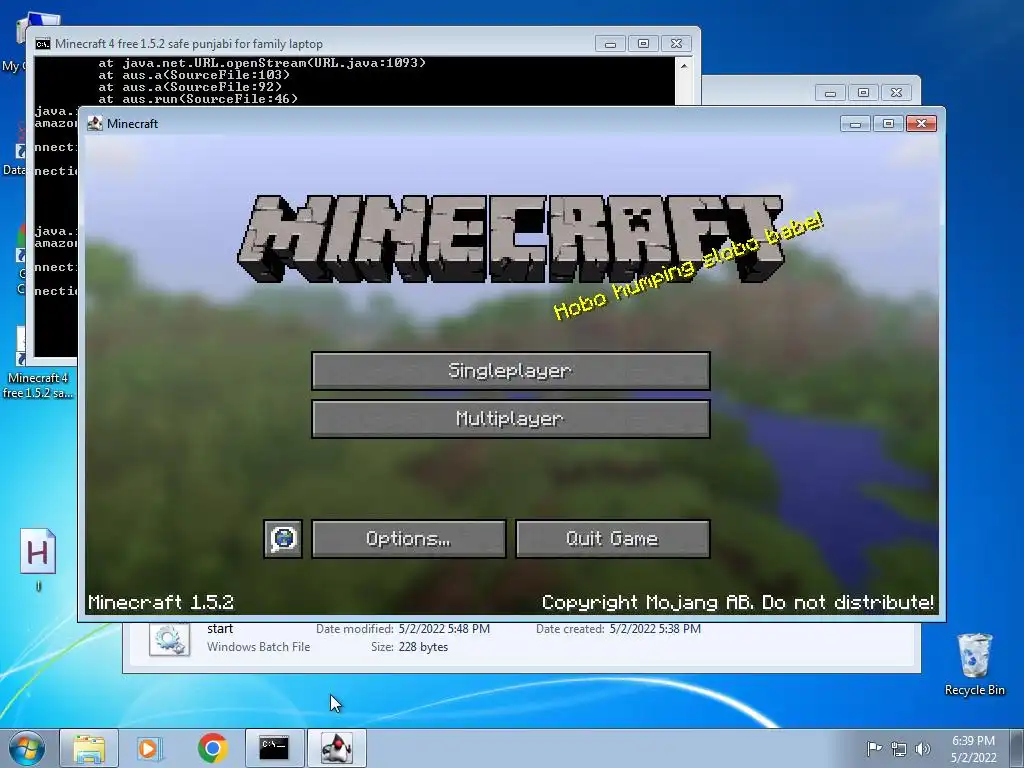Viewport: 1024px width, 768px height.
Task: Close the Minecraft game window
Action: (x=921, y=123)
